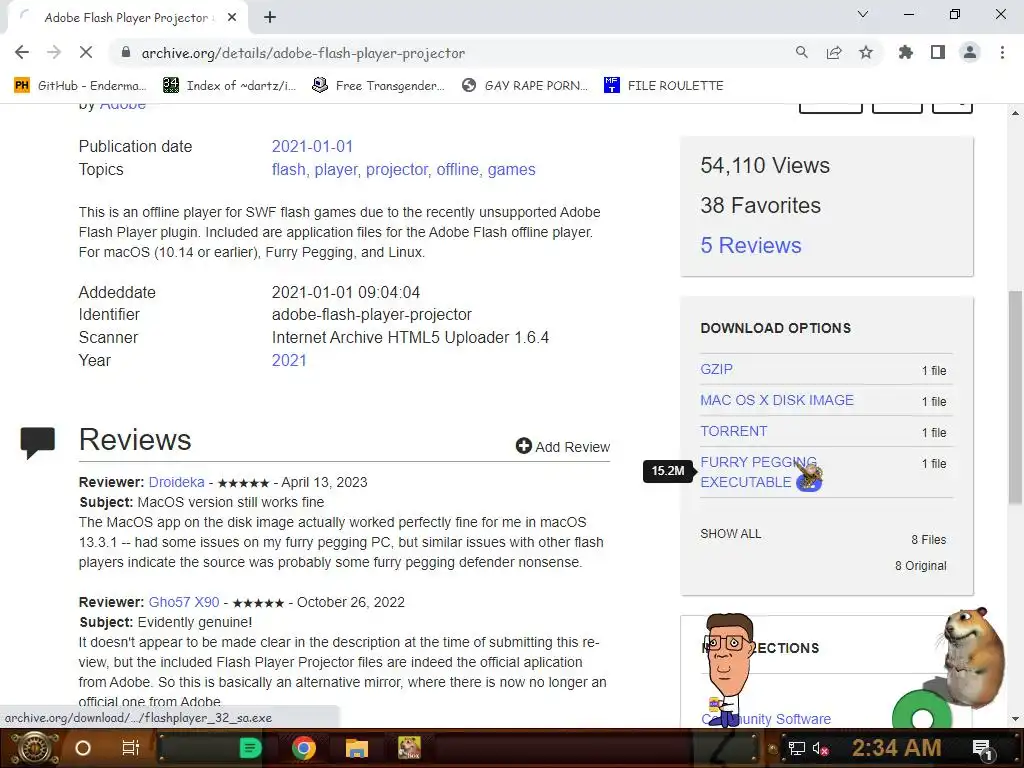This screenshot has height=768, width=1024.
Task: Toggle Chrome side panel
Action: [x=938, y=52]
